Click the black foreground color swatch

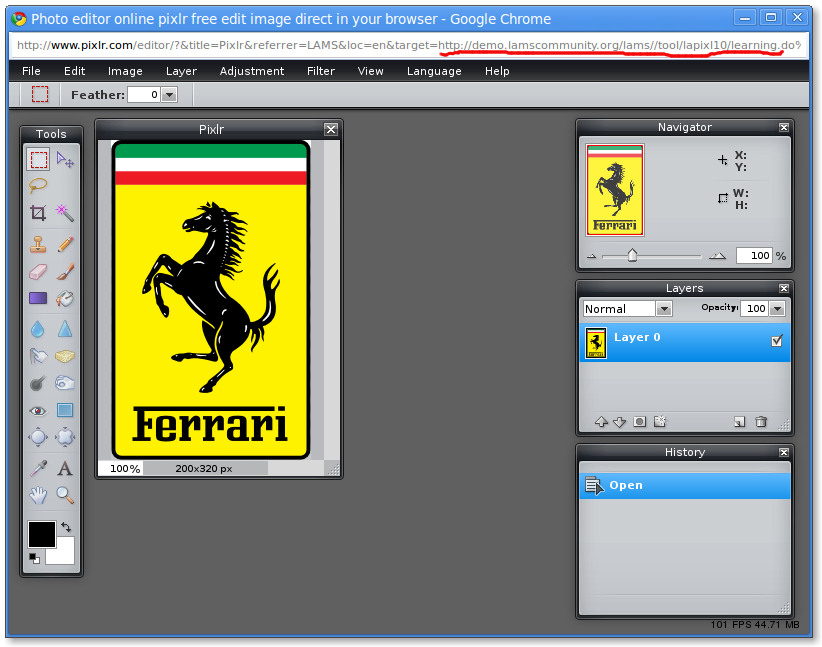pyautogui.click(x=41, y=534)
